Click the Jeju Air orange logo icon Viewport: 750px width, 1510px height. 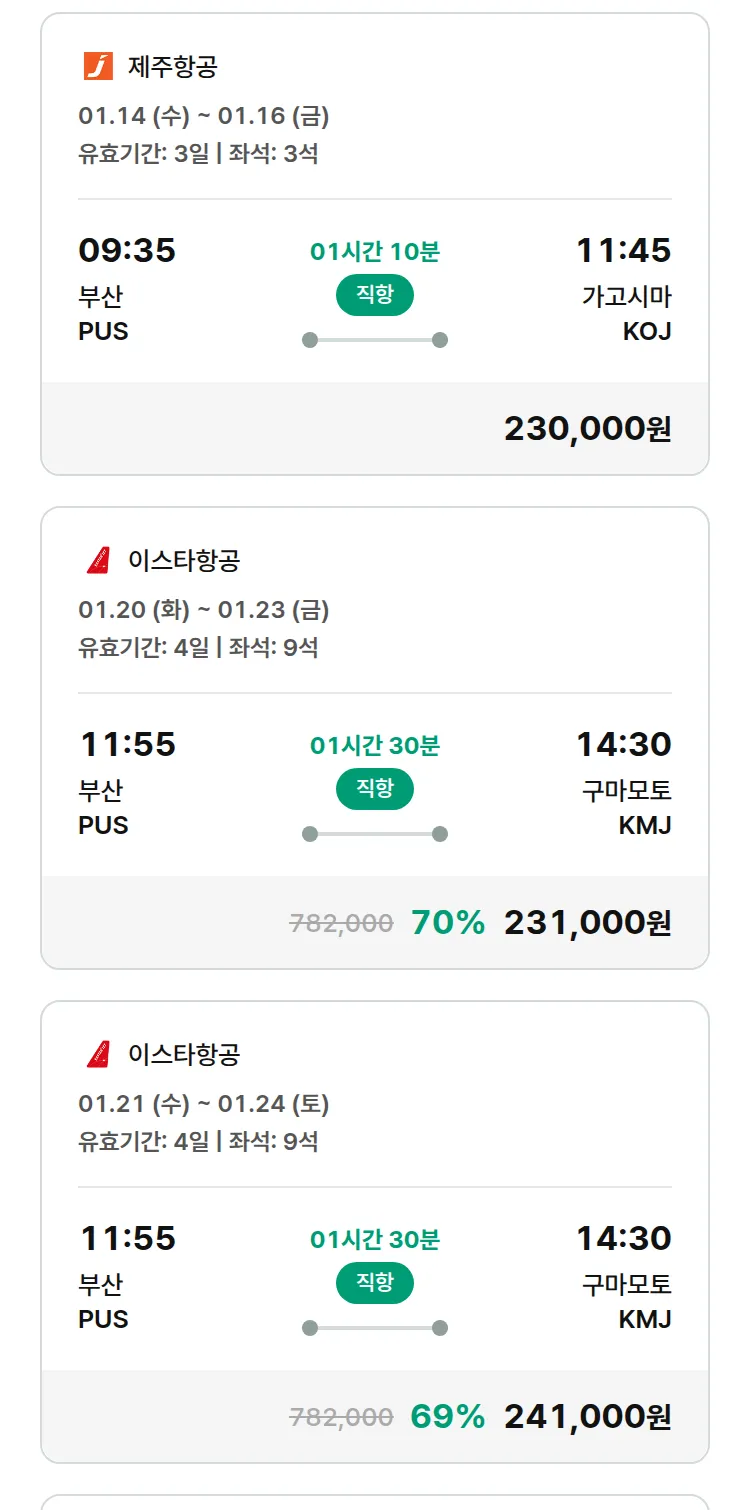98,67
